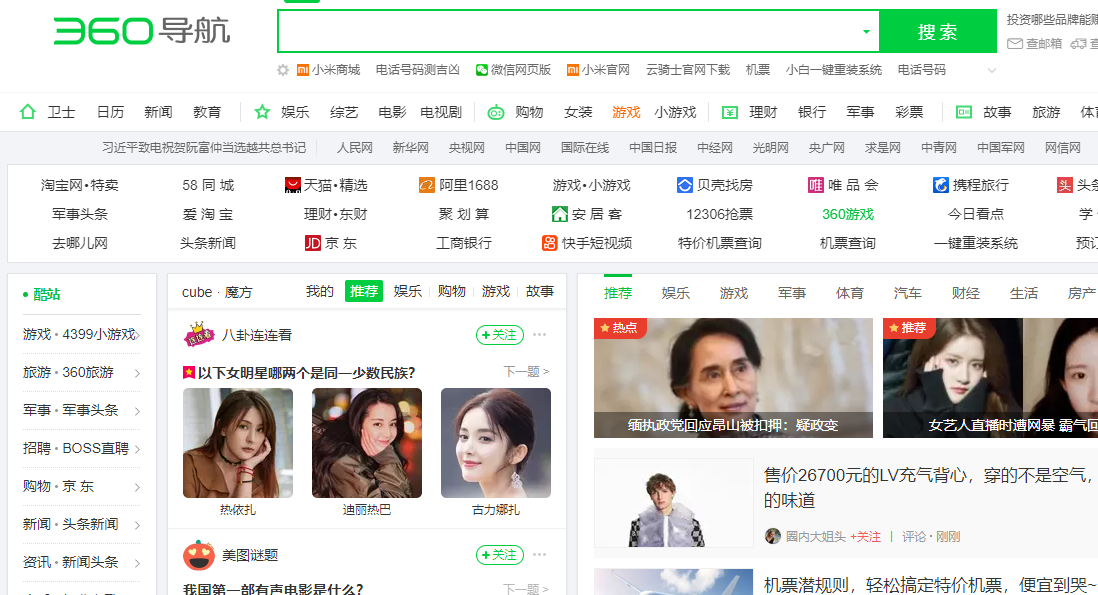
Task: Select 古力娜扎 photo answer
Action: pyautogui.click(x=496, y=443)
